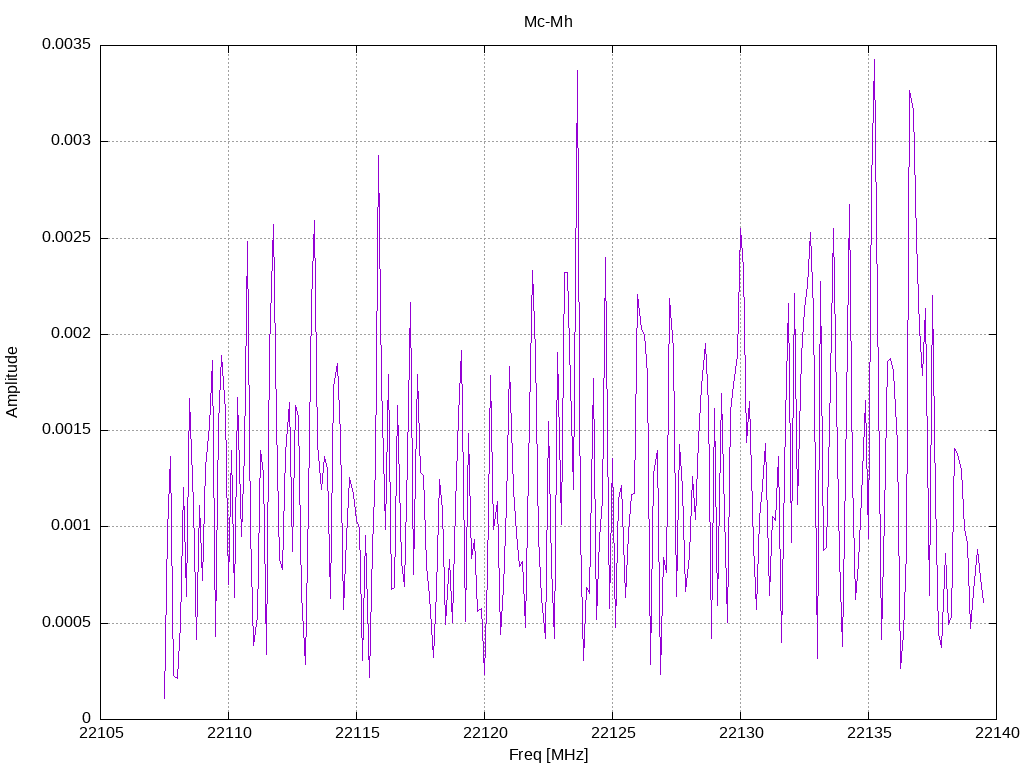Click x-axis value 22120

[485, 733]
